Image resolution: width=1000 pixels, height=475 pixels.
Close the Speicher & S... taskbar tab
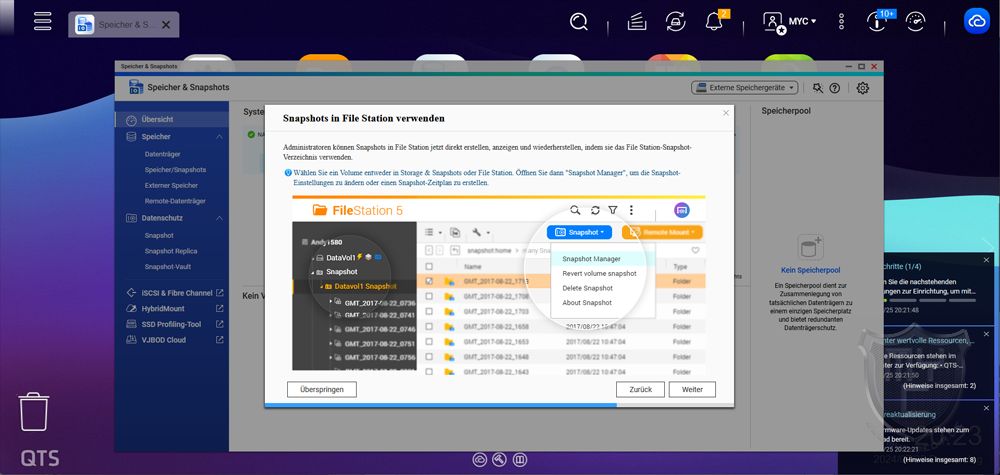pos(166,25)
